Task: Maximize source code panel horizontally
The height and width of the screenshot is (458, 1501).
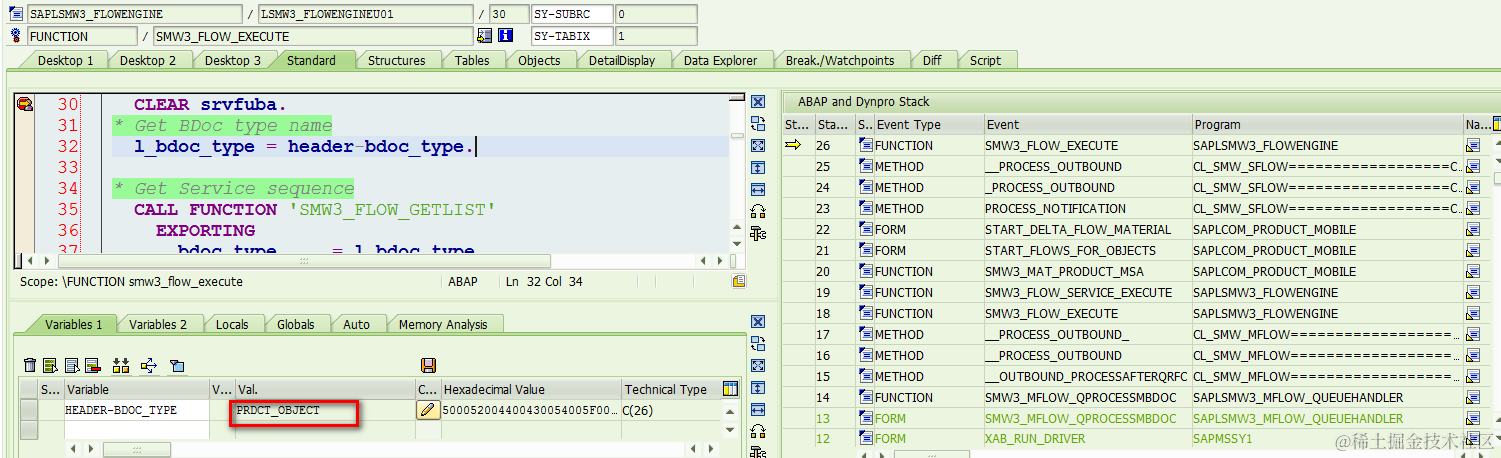Action: [x=758, y=190]
